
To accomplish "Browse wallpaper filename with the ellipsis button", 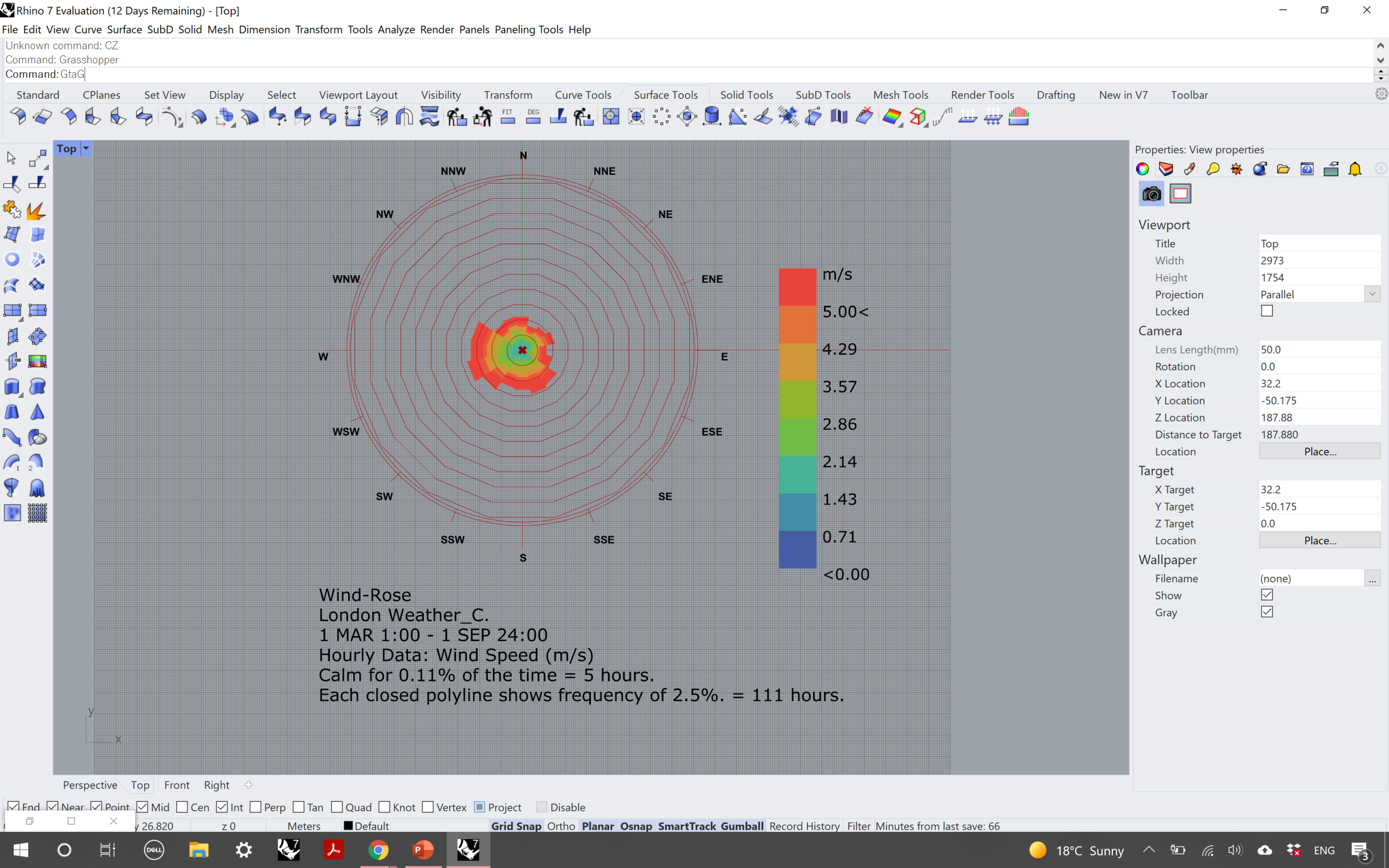I will pos(1372,579).
